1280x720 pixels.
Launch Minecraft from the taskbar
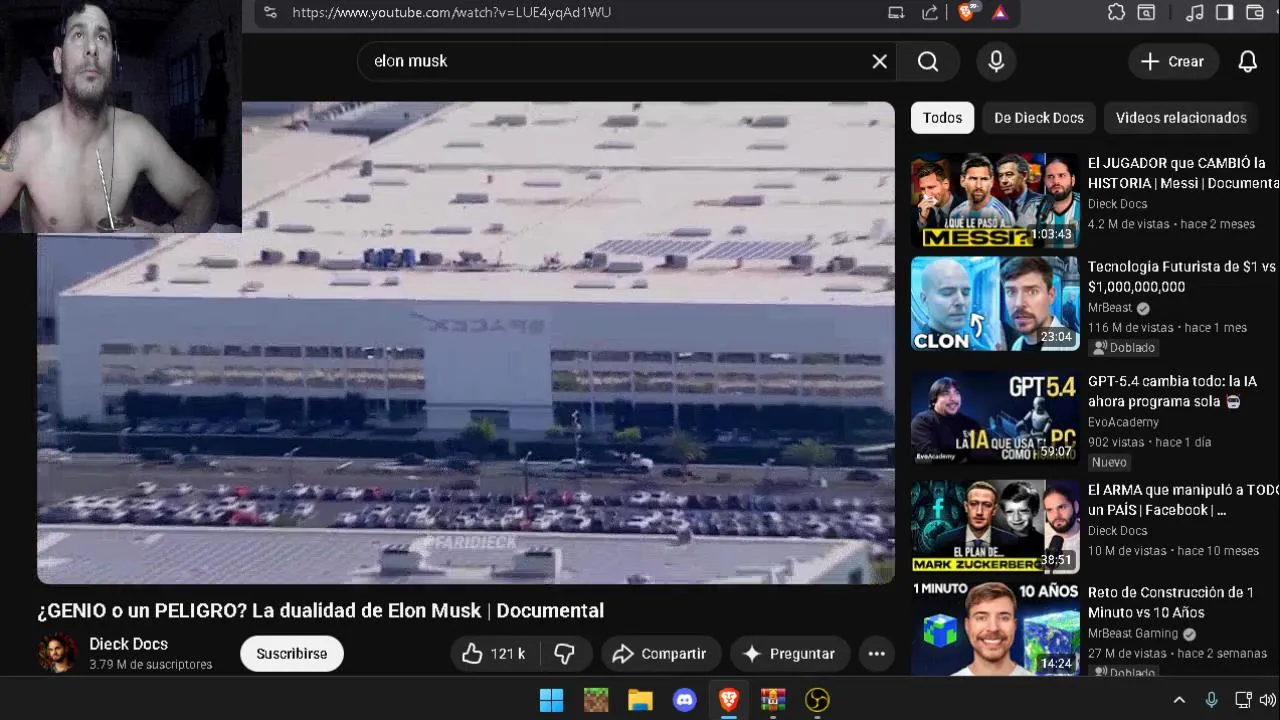click(596, 700)
